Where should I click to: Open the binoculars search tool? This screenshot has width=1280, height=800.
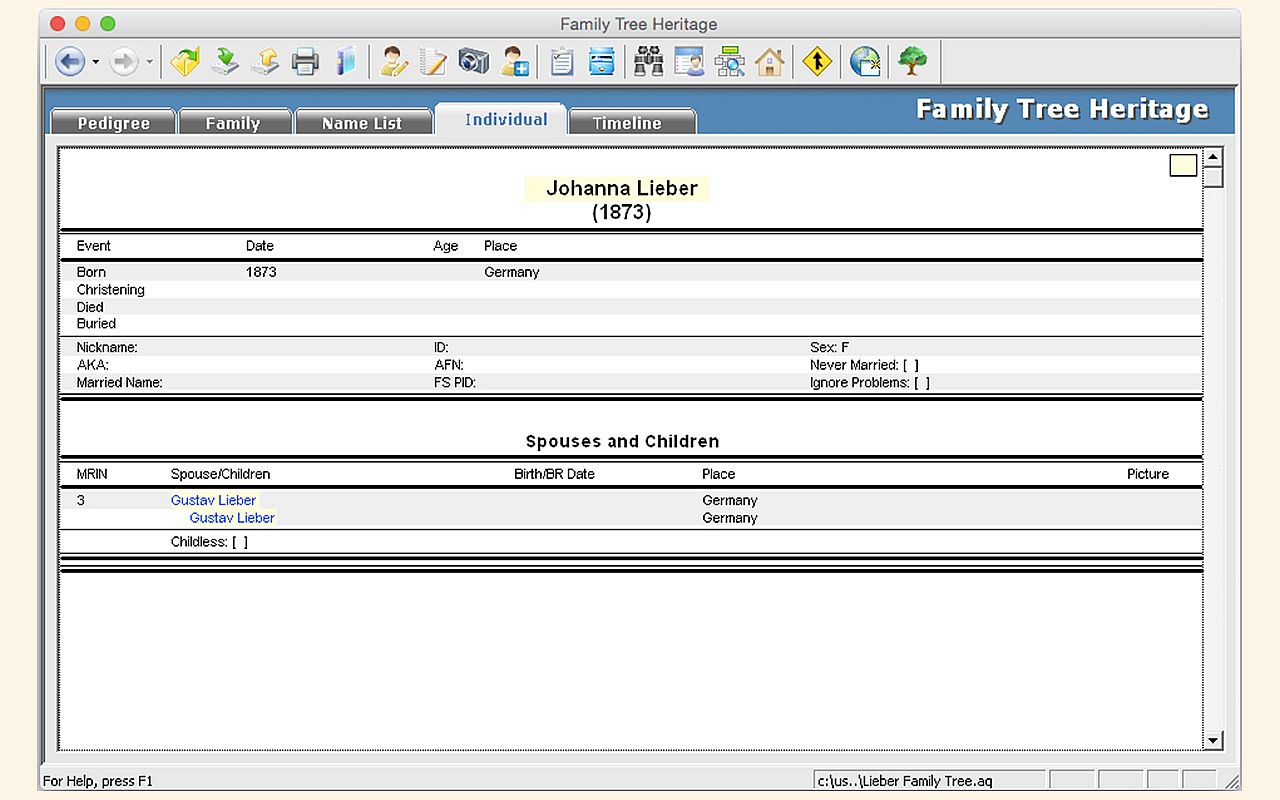tap(649, 62)
